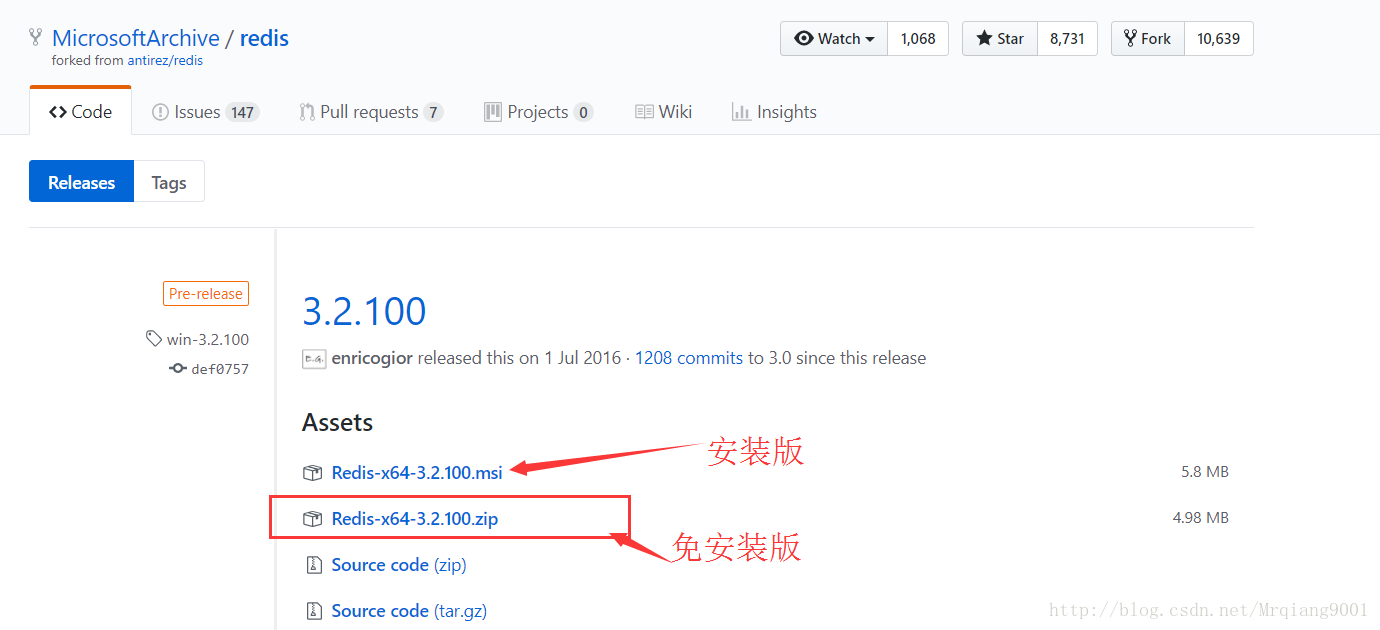Image resolution: width=1380 pixels, height=630 pixels.
Task: Open the redis repository link
Action: [x=264, y=38]
